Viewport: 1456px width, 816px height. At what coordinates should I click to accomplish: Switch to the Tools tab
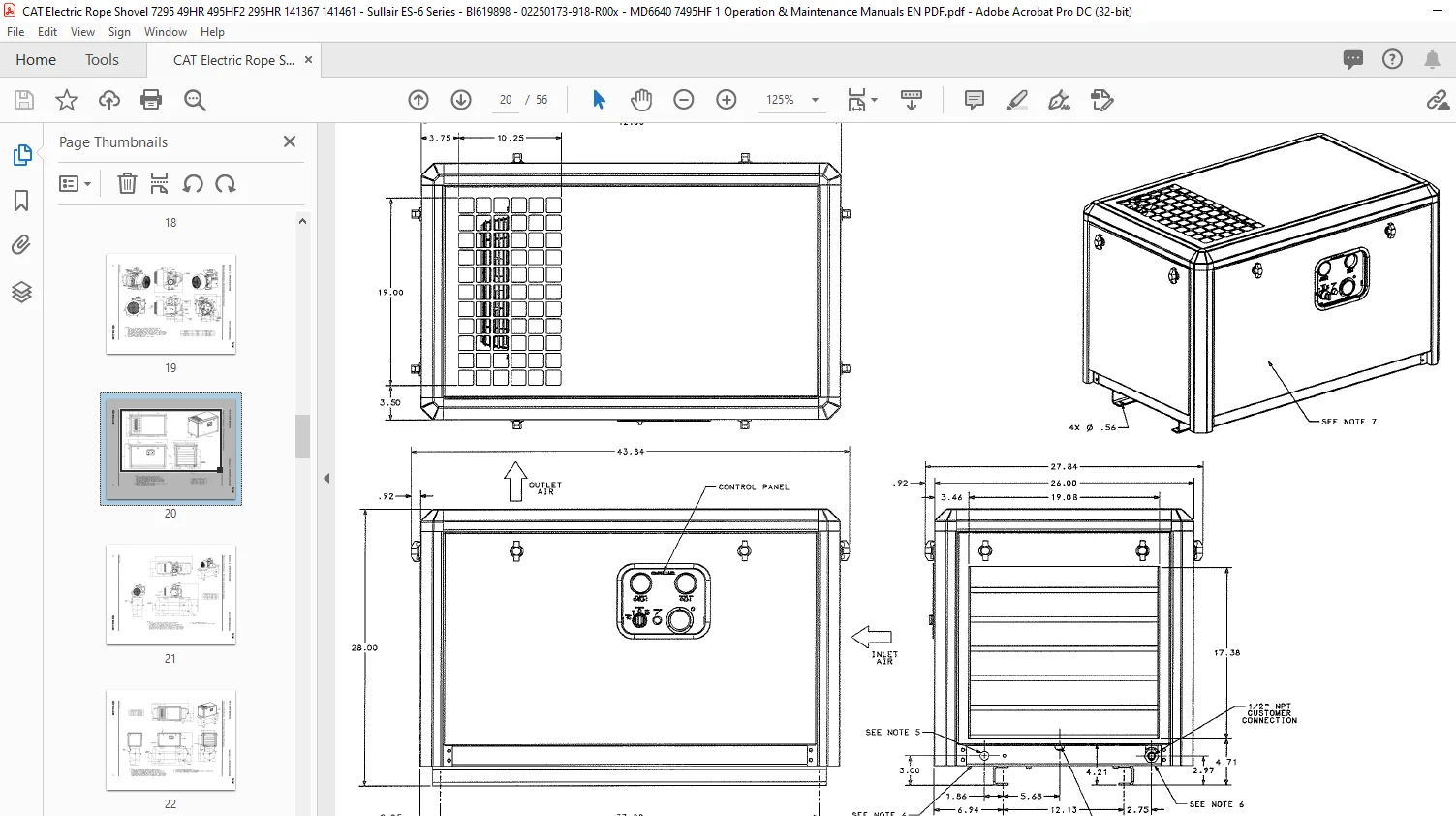(x=102, y=60)
